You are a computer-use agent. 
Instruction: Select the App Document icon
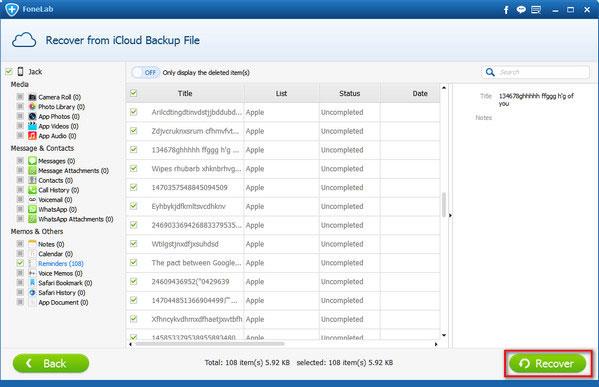[32, 302]
